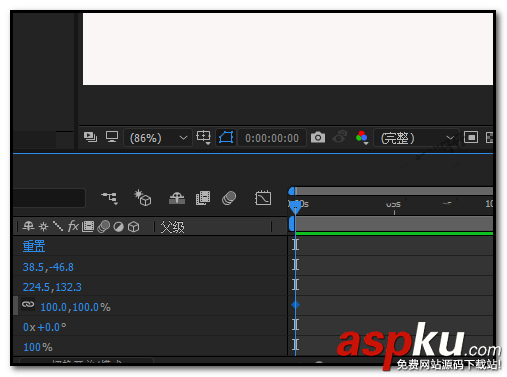
Task: Click position value 224.5,132.3
Action: click(52, 287)
